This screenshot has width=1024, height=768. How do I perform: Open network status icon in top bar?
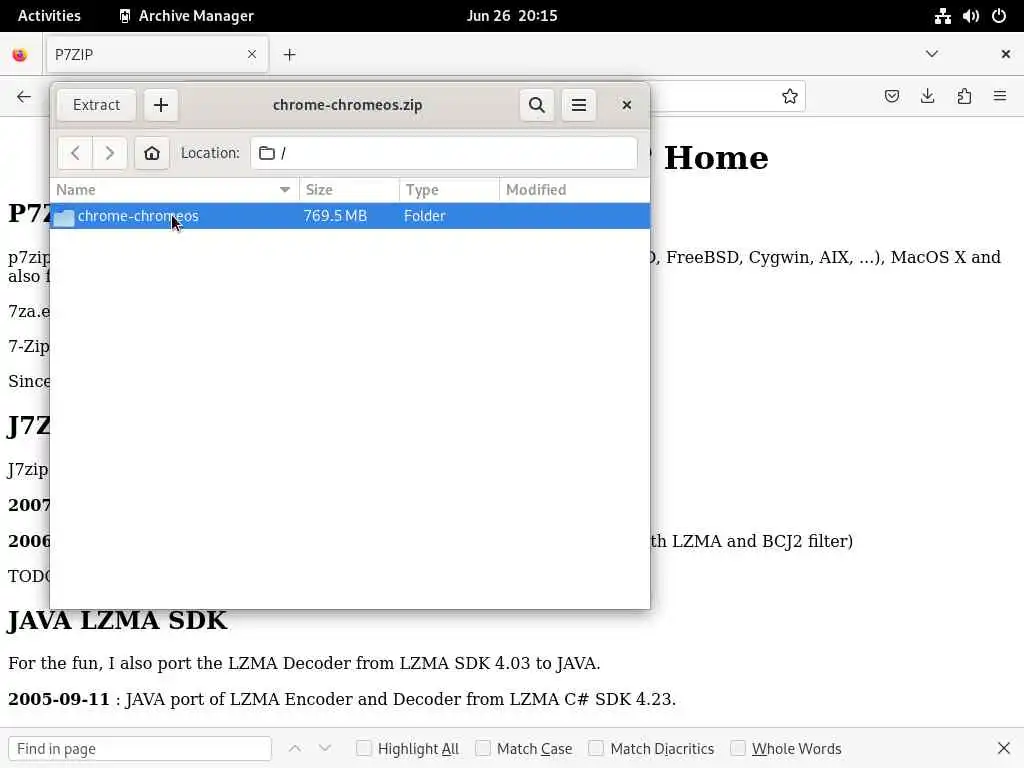click(942, 16)
